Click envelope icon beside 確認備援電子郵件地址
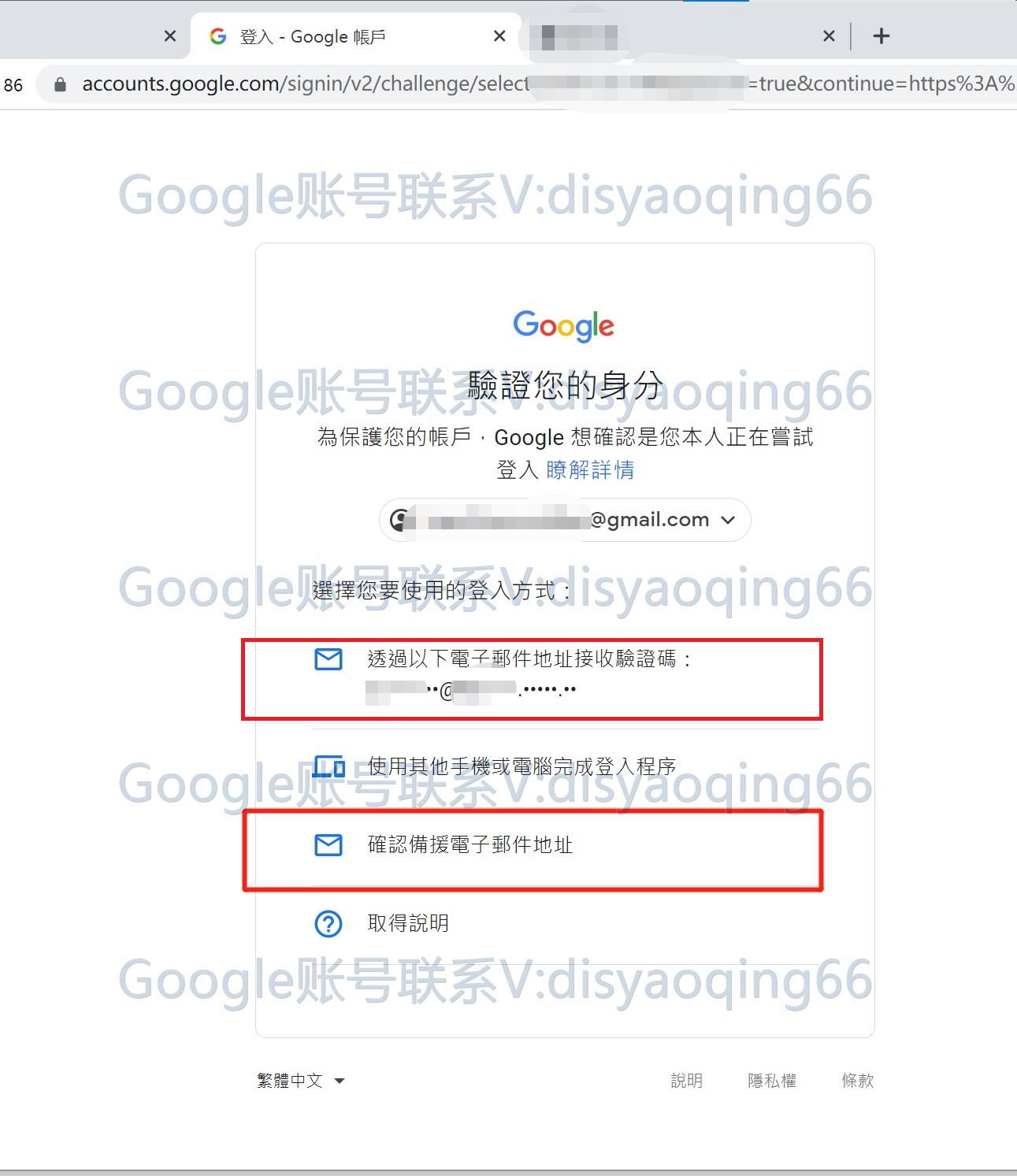 pyautogui.click(x=328, y=845)
